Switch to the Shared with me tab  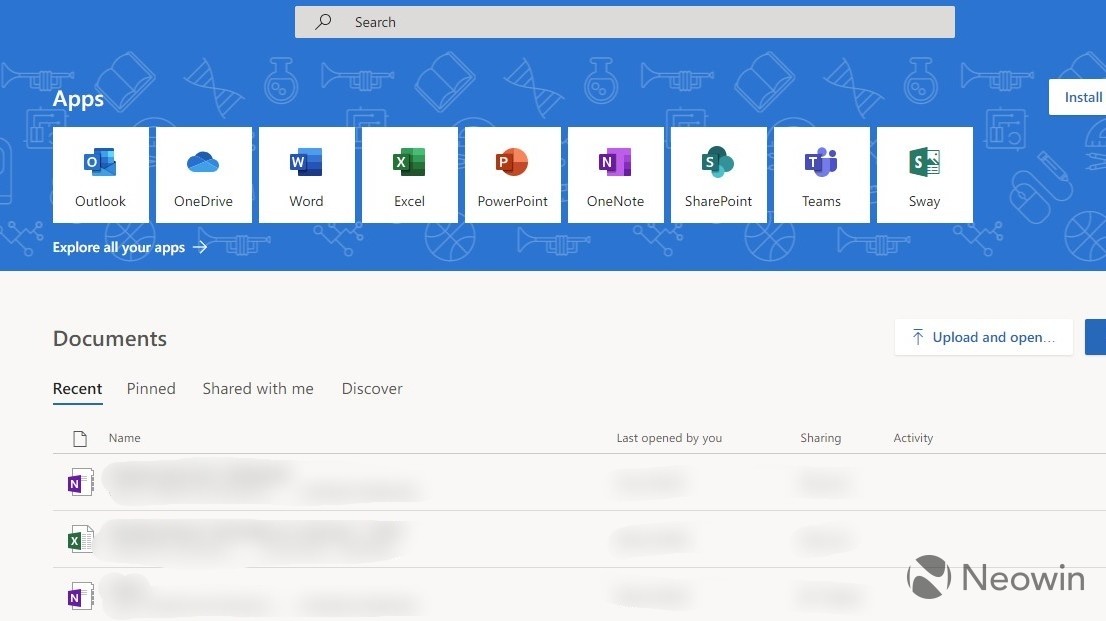[257, 389]
